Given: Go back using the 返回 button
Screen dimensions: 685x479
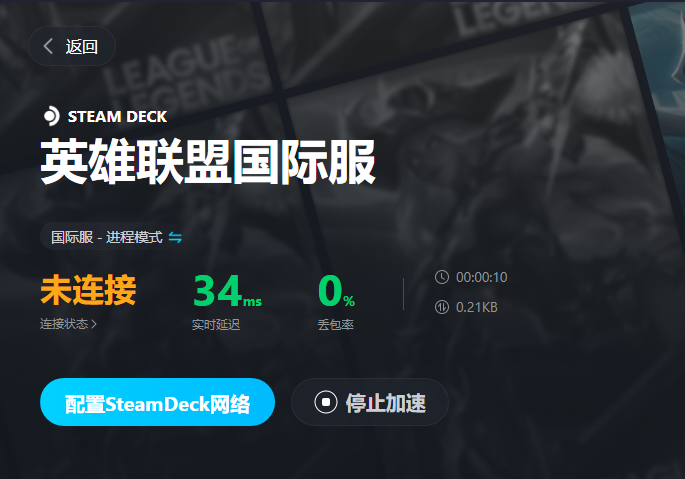Looking at the screenshot, I should (x=72, y=46).
